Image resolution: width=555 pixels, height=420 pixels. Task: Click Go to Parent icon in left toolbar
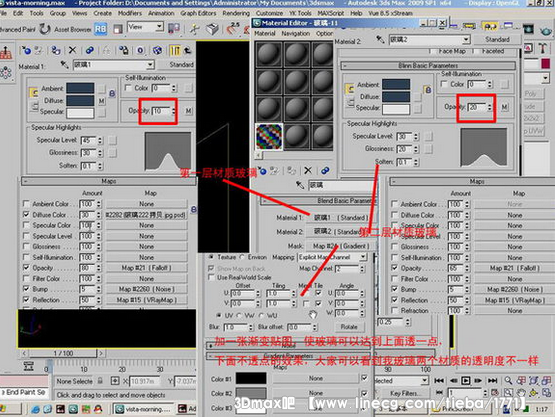point(187,50)
